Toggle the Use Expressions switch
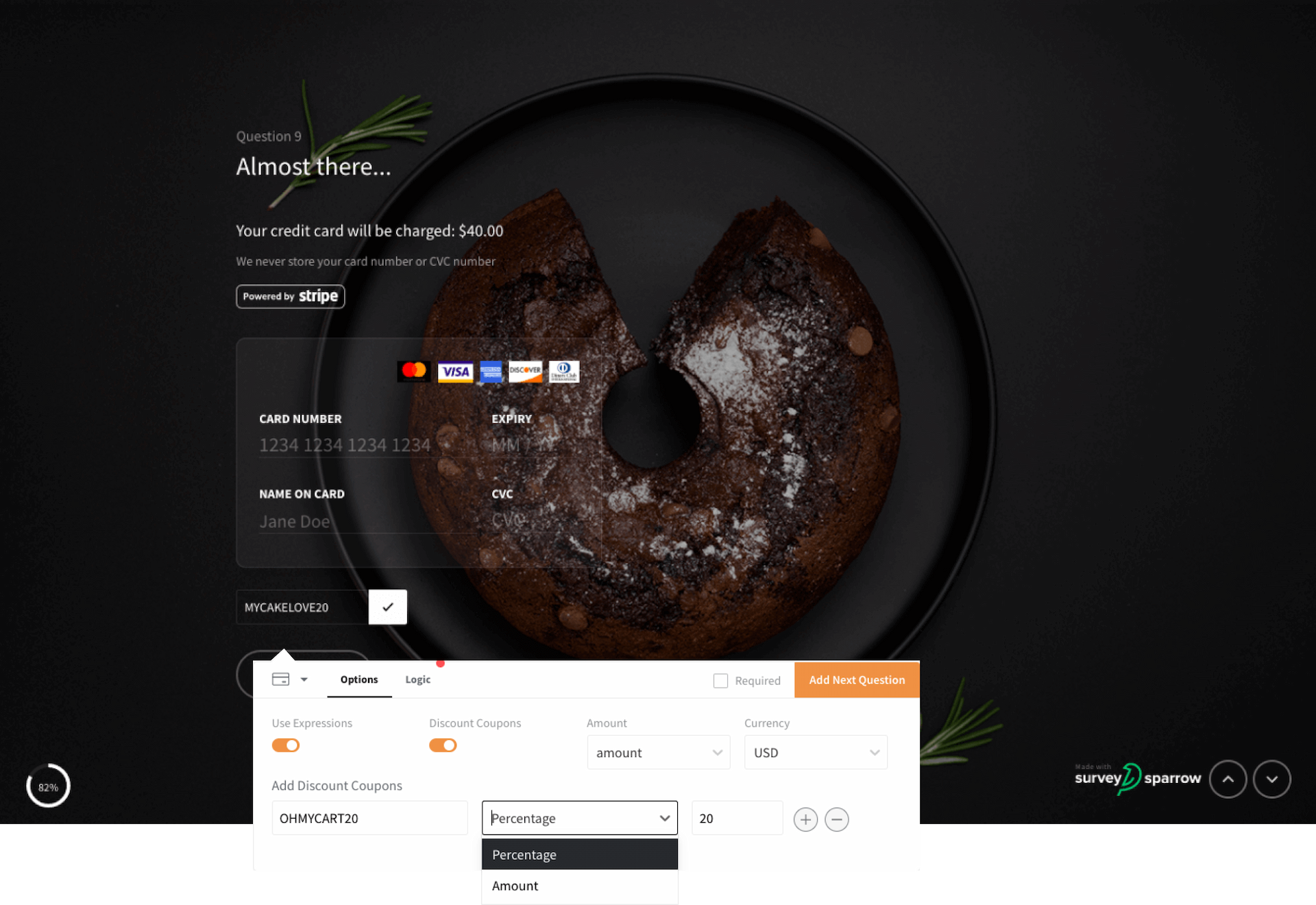 (287, 745)
